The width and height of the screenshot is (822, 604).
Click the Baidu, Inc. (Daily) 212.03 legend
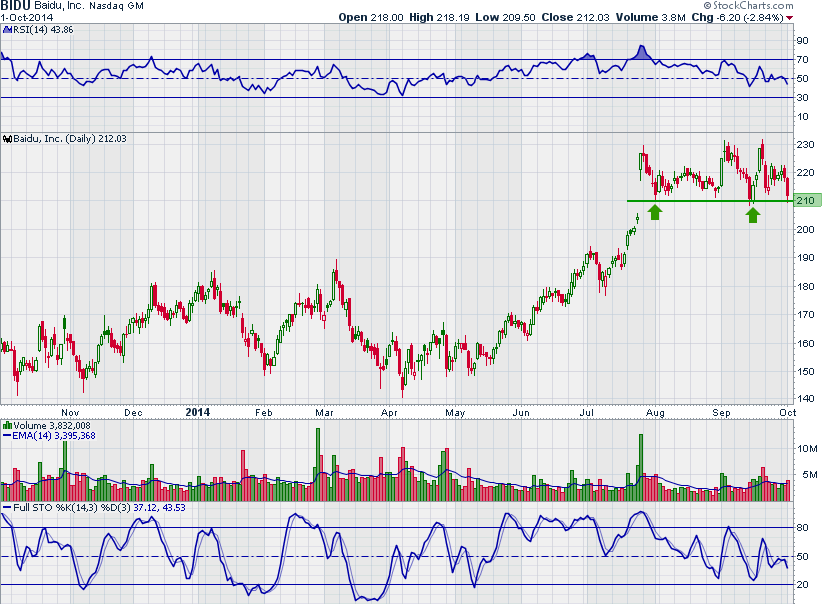tap(70, 139)
